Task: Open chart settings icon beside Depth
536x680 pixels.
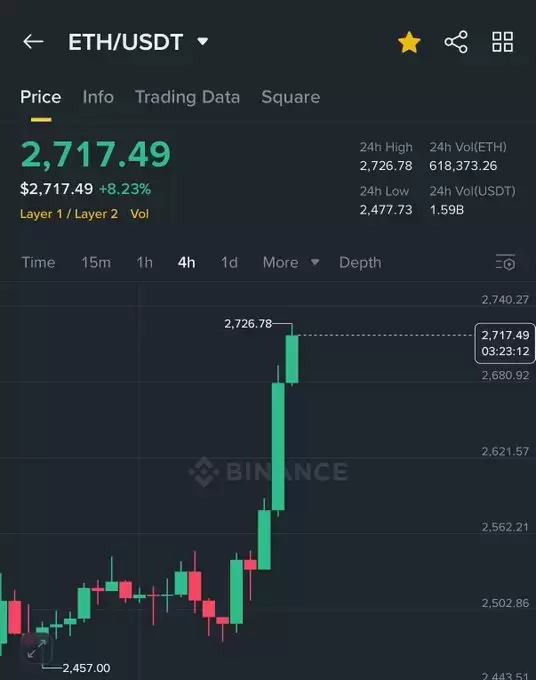Action: pos(506,262)
